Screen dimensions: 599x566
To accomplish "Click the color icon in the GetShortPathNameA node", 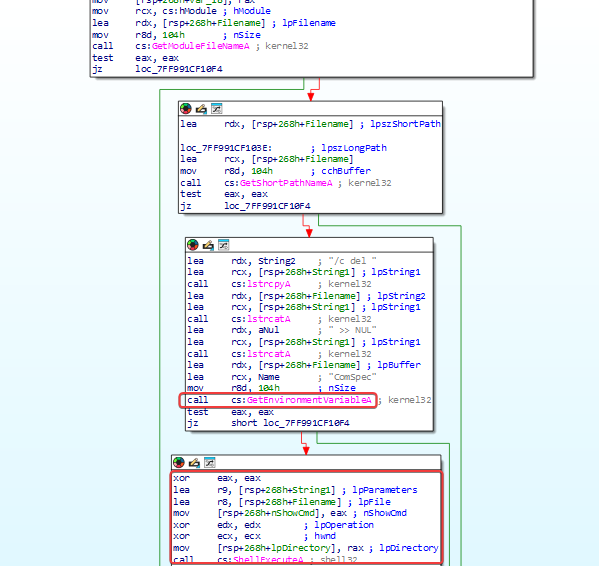I will (186, 109).
